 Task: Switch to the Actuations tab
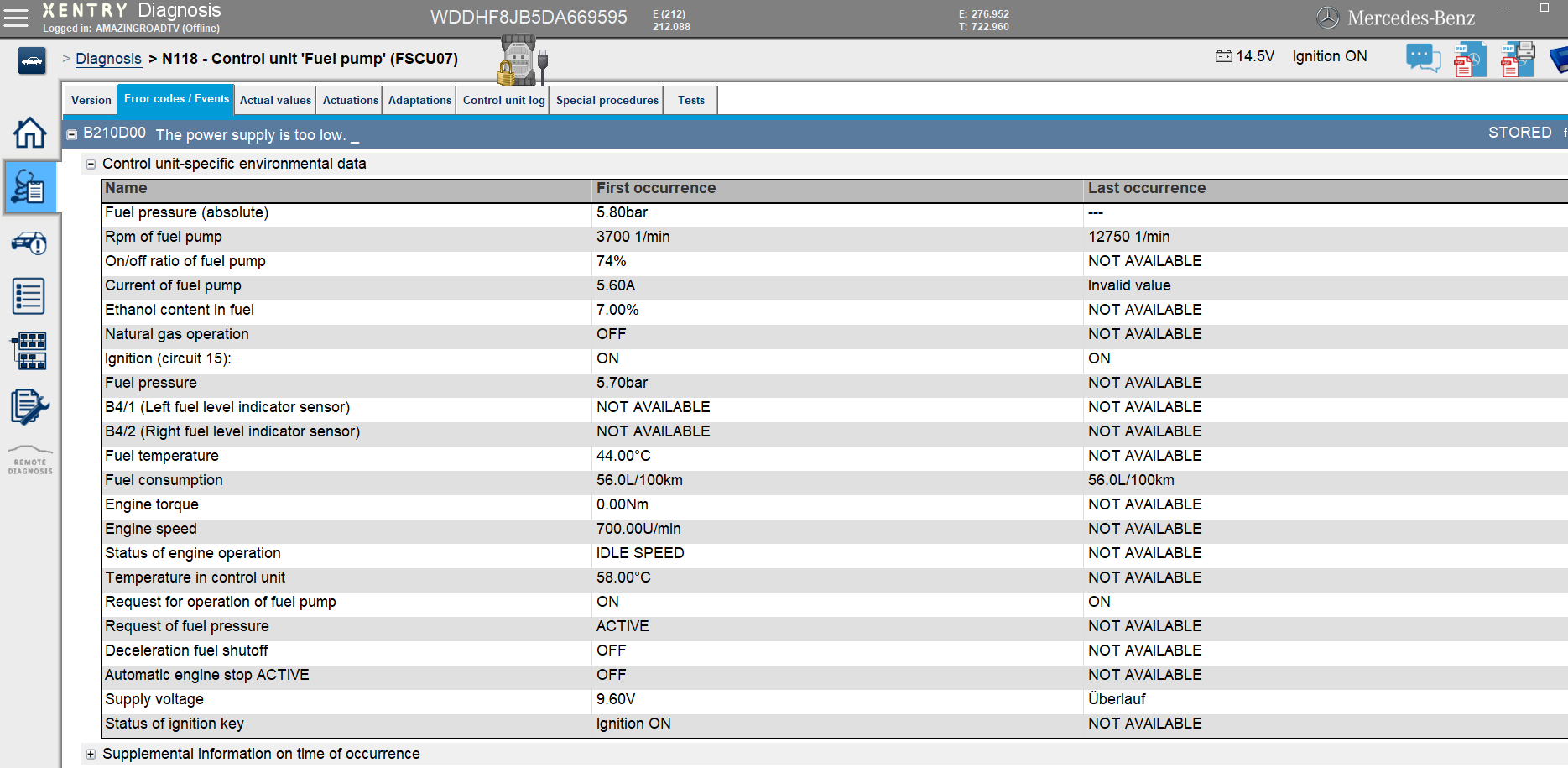[x=351, y=100]
